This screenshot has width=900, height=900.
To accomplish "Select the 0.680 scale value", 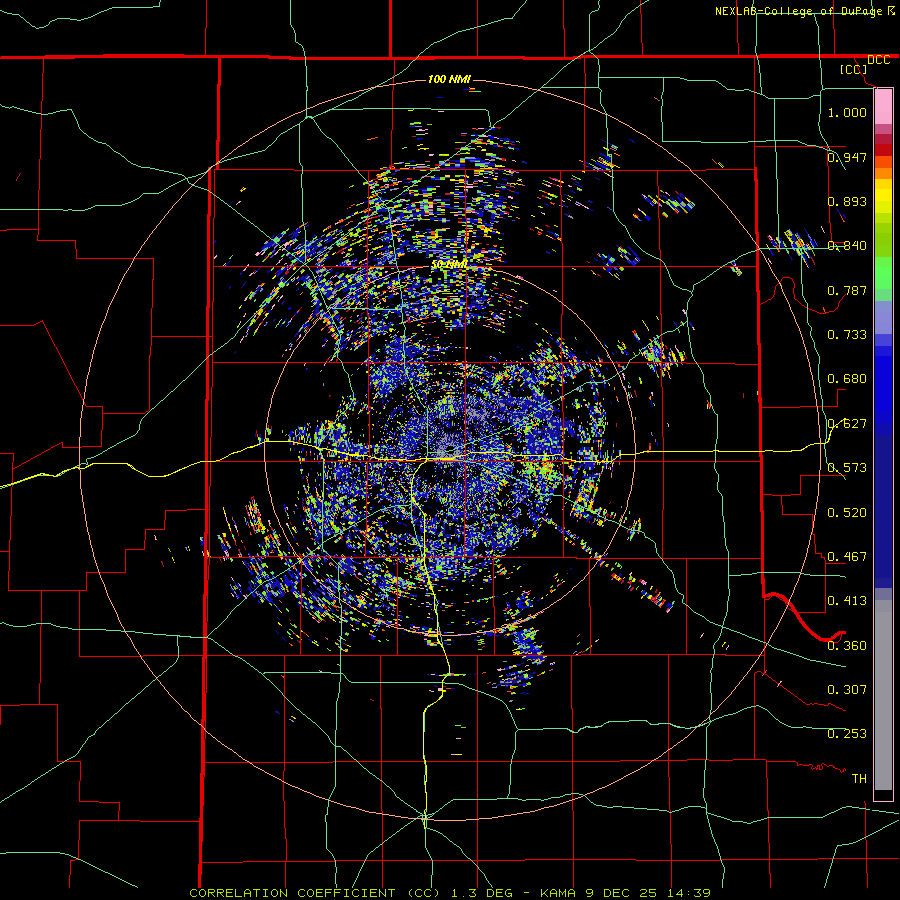I will 847,378.
